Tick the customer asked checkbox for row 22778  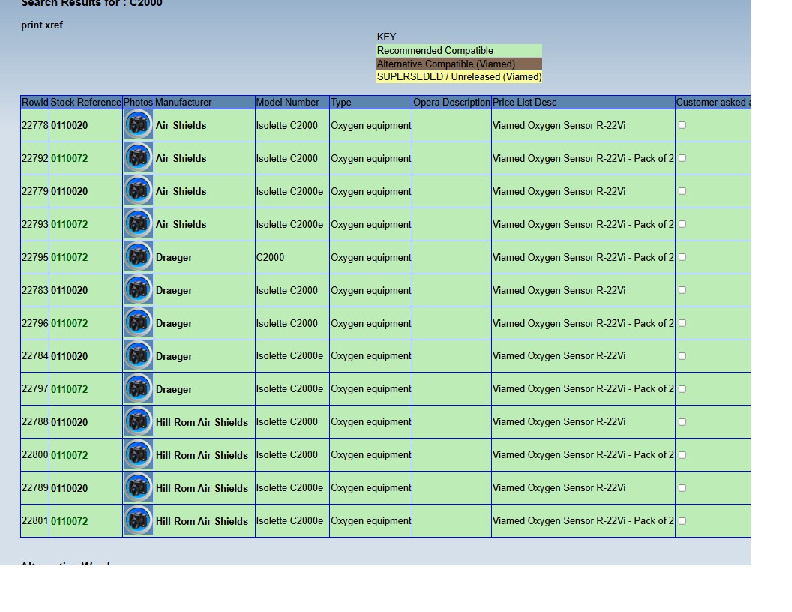[682, 125]
